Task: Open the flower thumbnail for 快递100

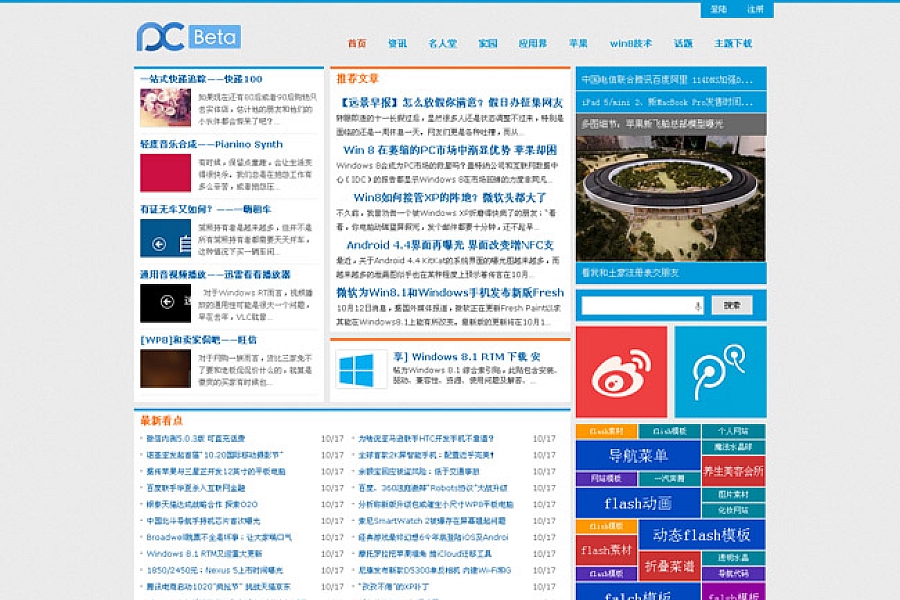Action: [165, 107]
